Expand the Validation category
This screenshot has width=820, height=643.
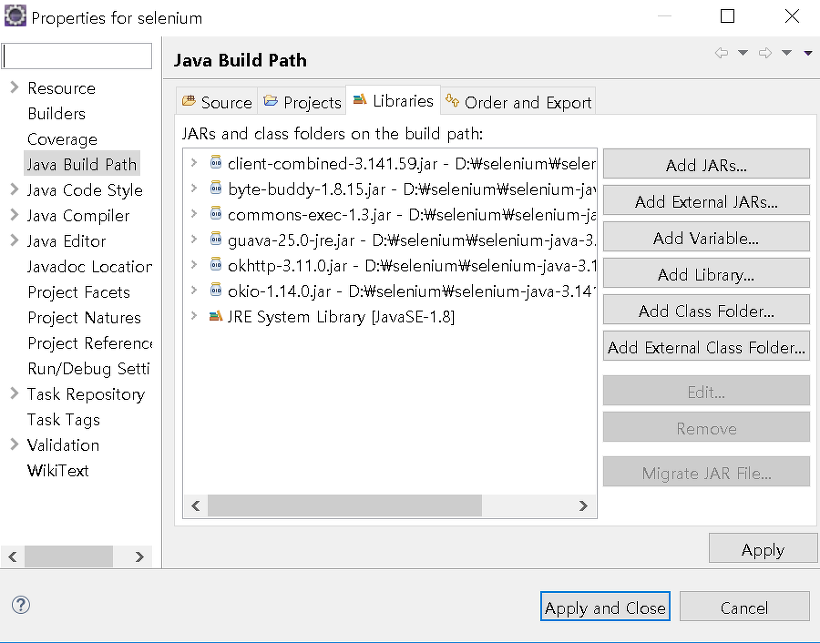pyautogui.click(x=14, y=444)
